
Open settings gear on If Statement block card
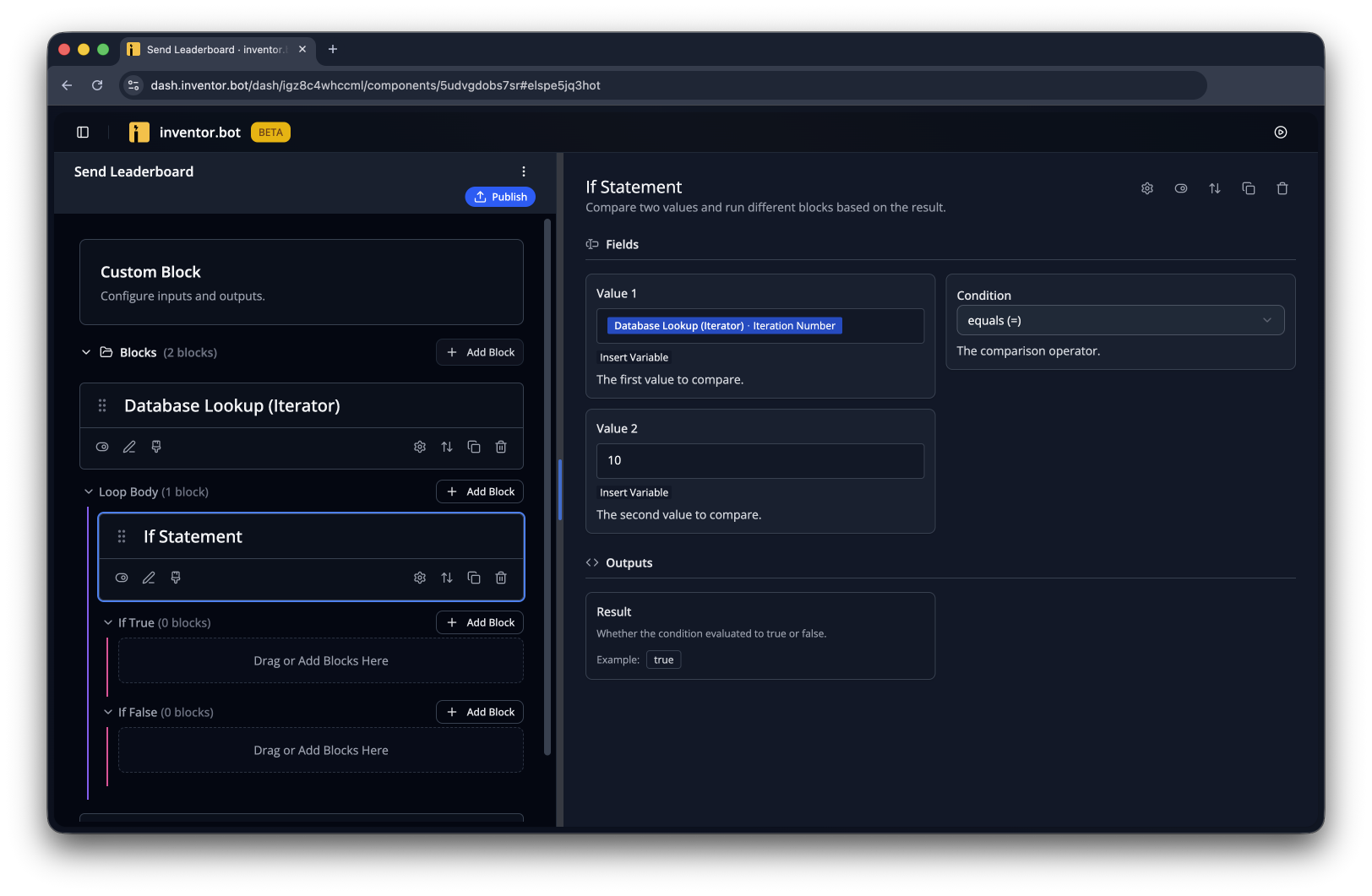click(420, 578)
